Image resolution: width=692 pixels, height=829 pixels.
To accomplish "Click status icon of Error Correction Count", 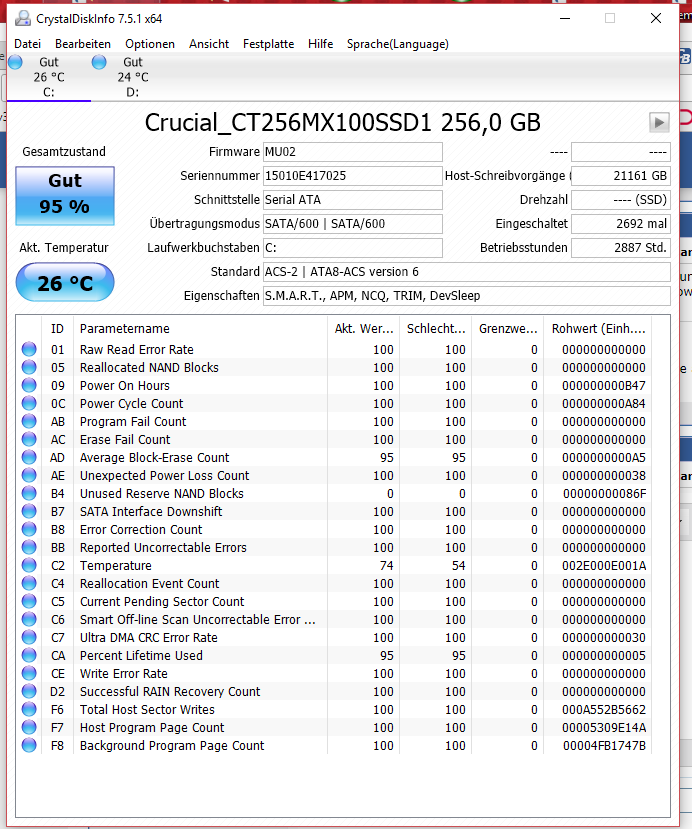I will pyautogui.click(x=29, y=529).
